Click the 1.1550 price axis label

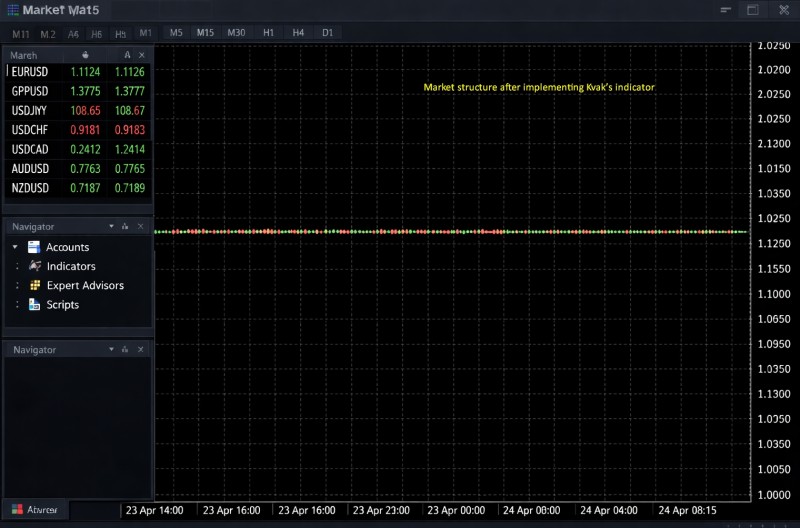(x=774, y=268)
